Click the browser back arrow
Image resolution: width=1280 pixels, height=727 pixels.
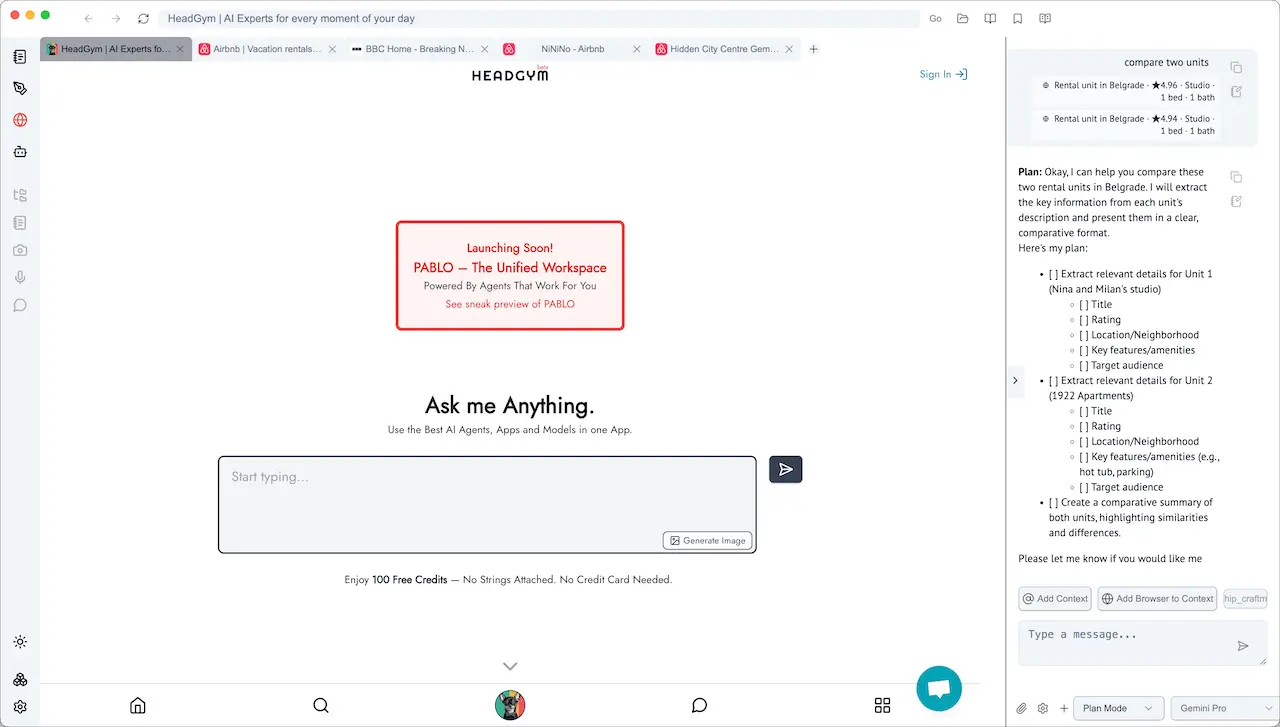coord(88,18)
